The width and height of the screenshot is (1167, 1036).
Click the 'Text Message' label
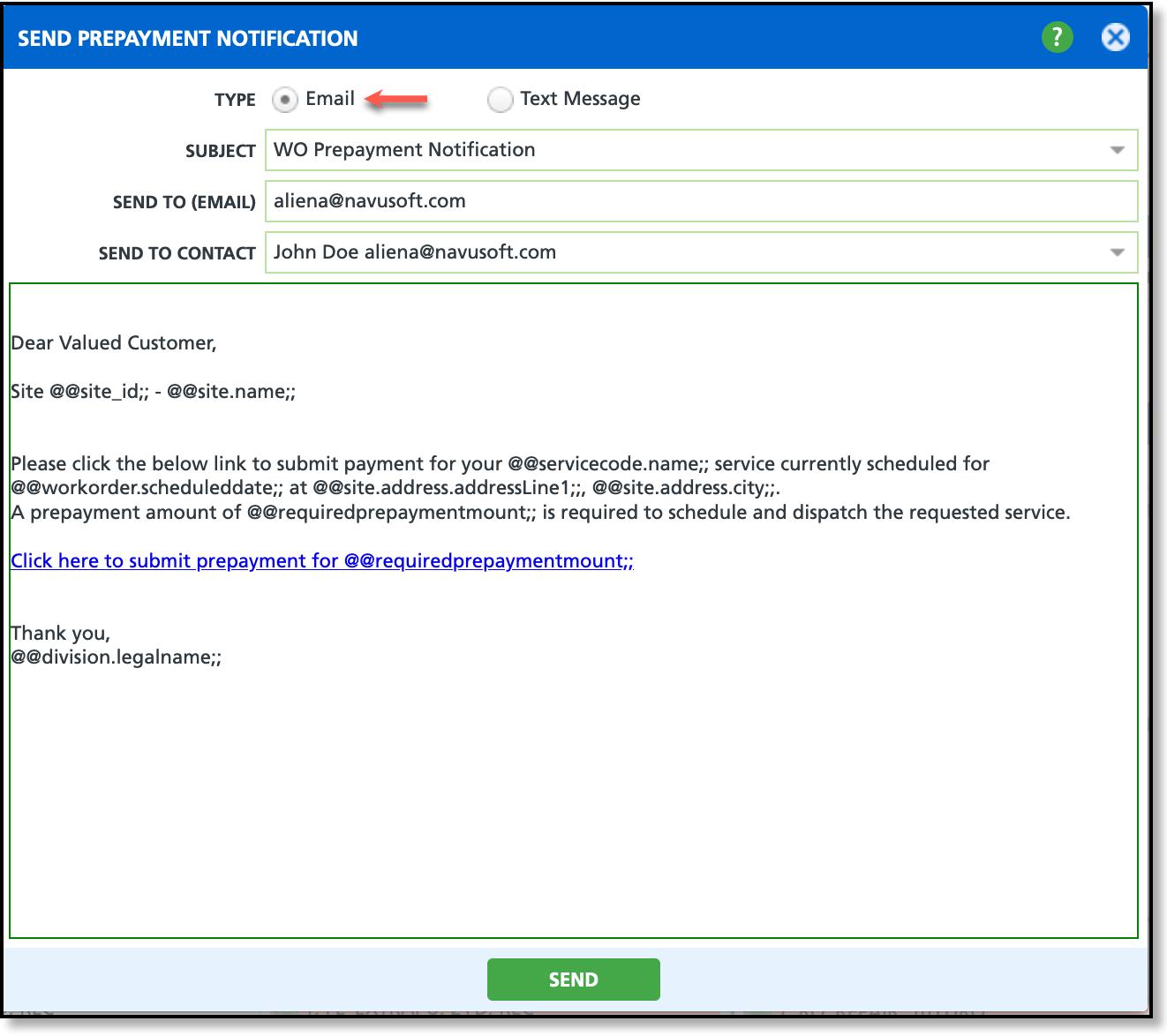[580, 99]
